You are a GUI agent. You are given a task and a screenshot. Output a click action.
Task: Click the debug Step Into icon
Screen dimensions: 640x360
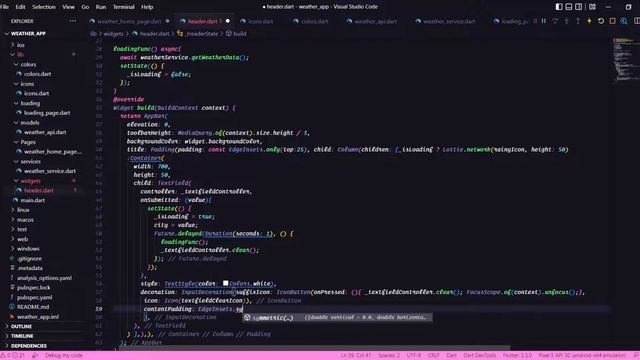pos(567,21)
